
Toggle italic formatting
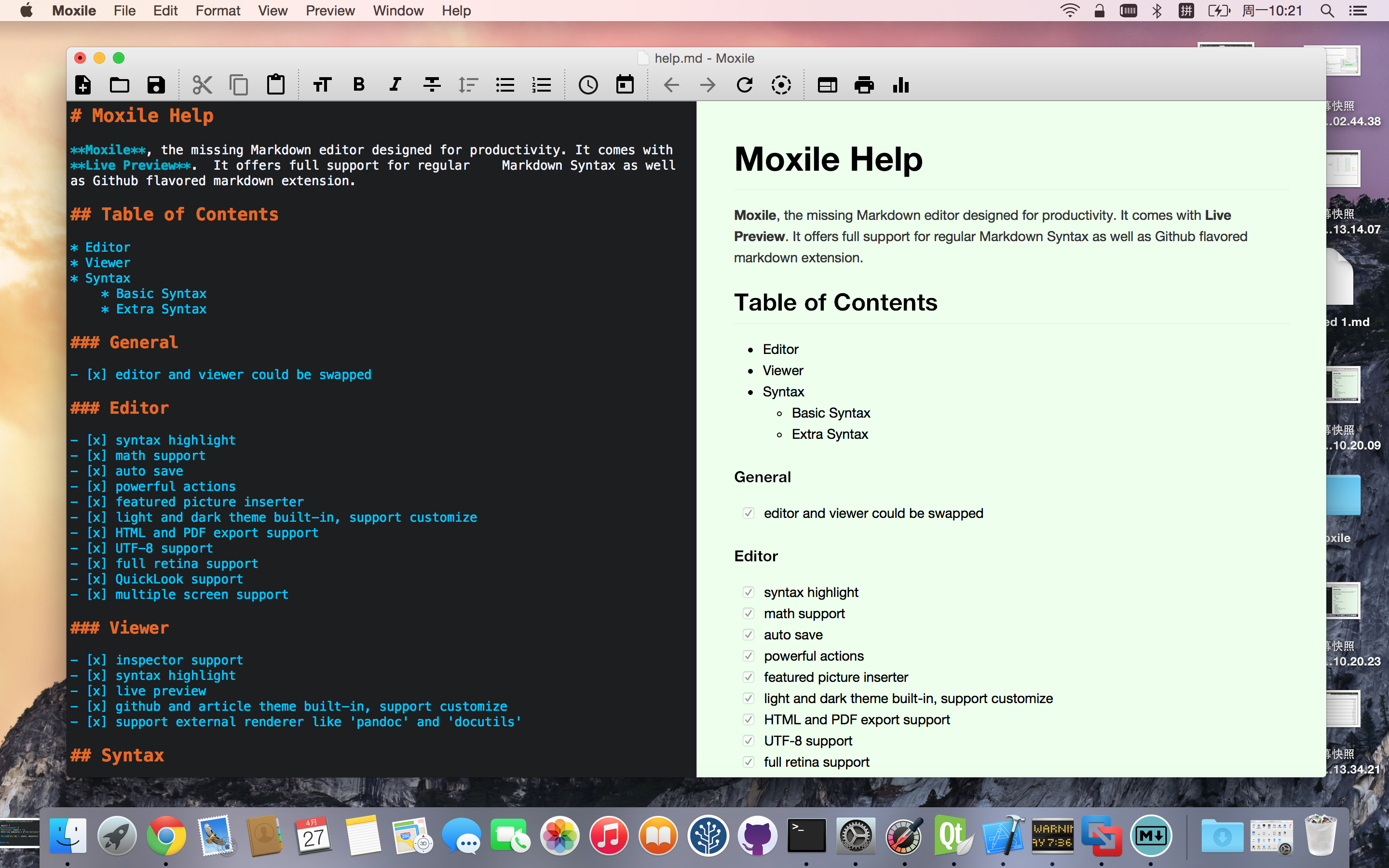(395, 85)
